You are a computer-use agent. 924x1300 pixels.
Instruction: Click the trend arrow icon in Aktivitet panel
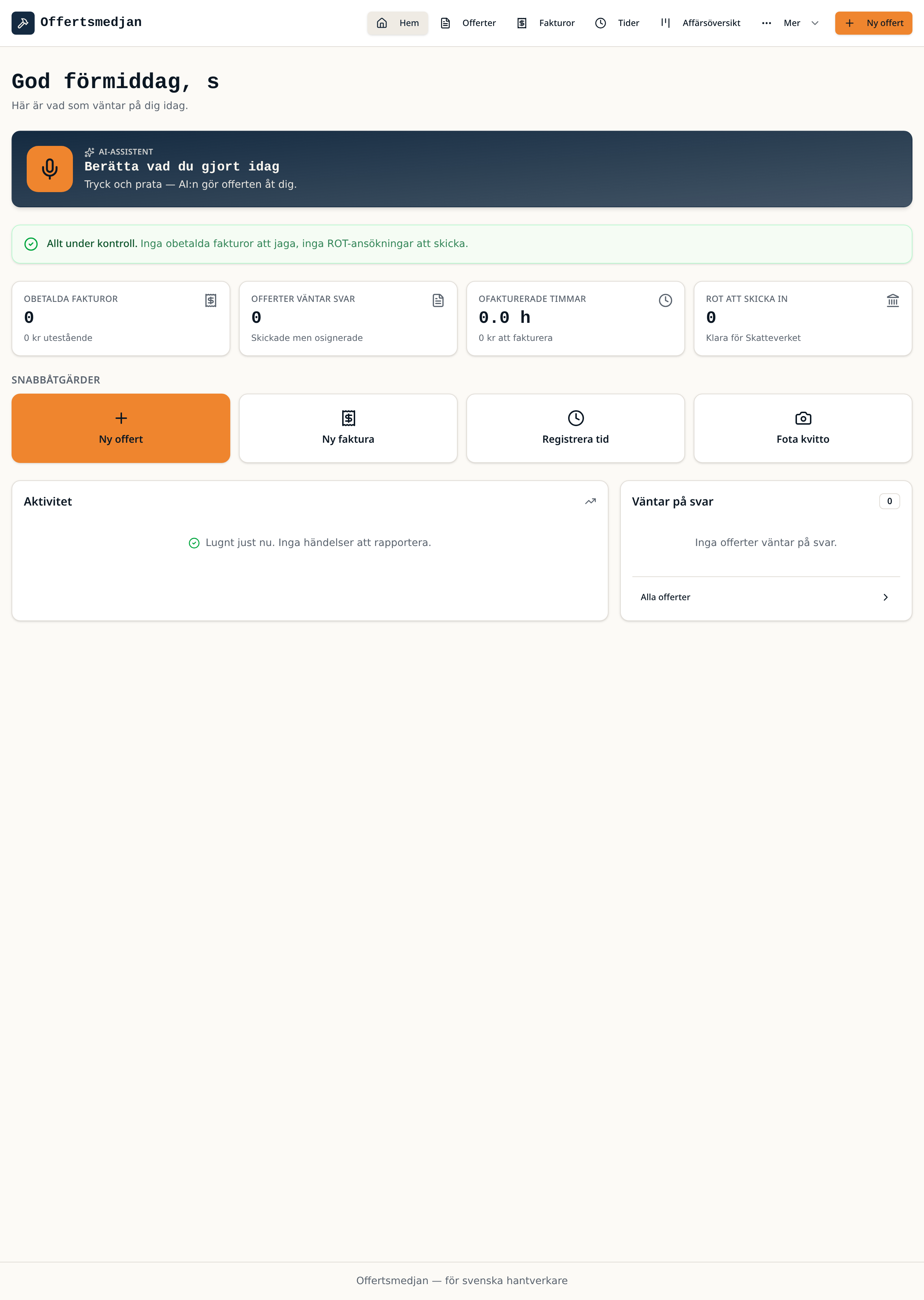pyautogui.click(x=590, y=502)
